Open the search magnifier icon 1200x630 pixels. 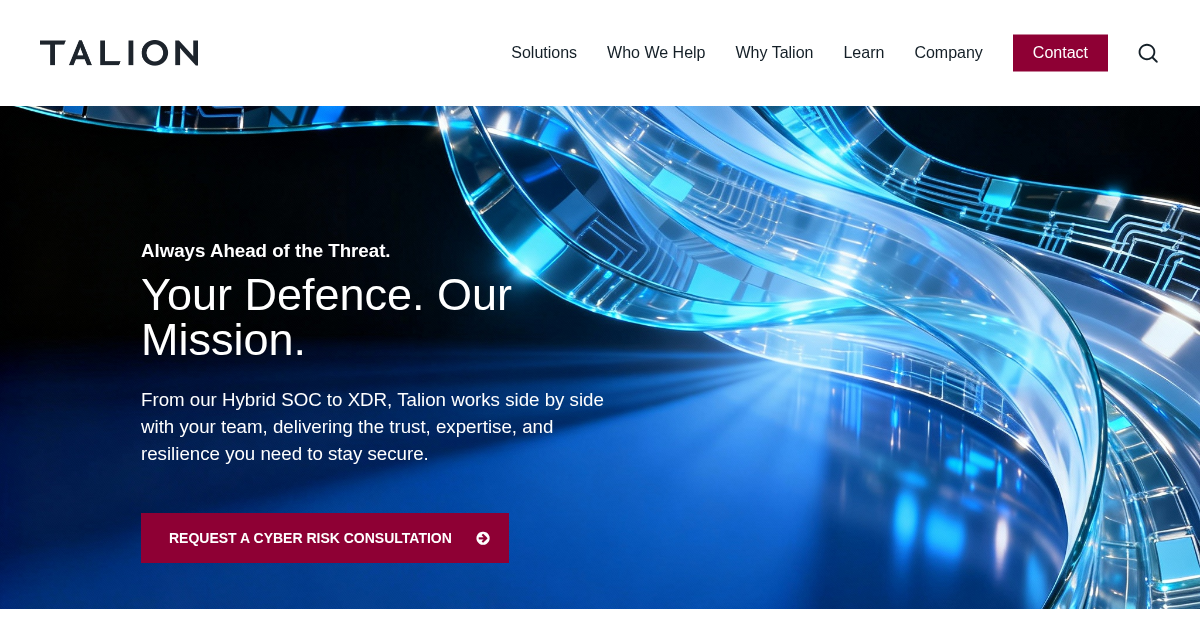(1148, 53)
